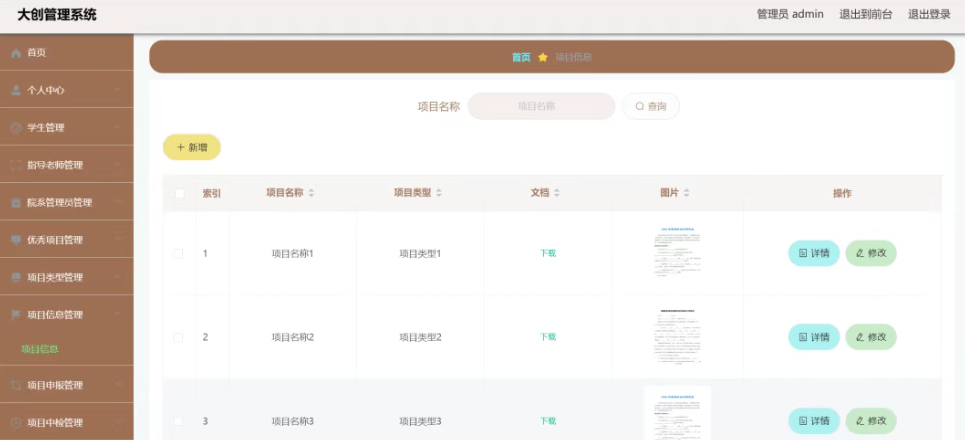The width and height of the screenshot is (965, 440).
Task: Expand the 院系管理员管理 menu chevron
Action: pos(118,202)
